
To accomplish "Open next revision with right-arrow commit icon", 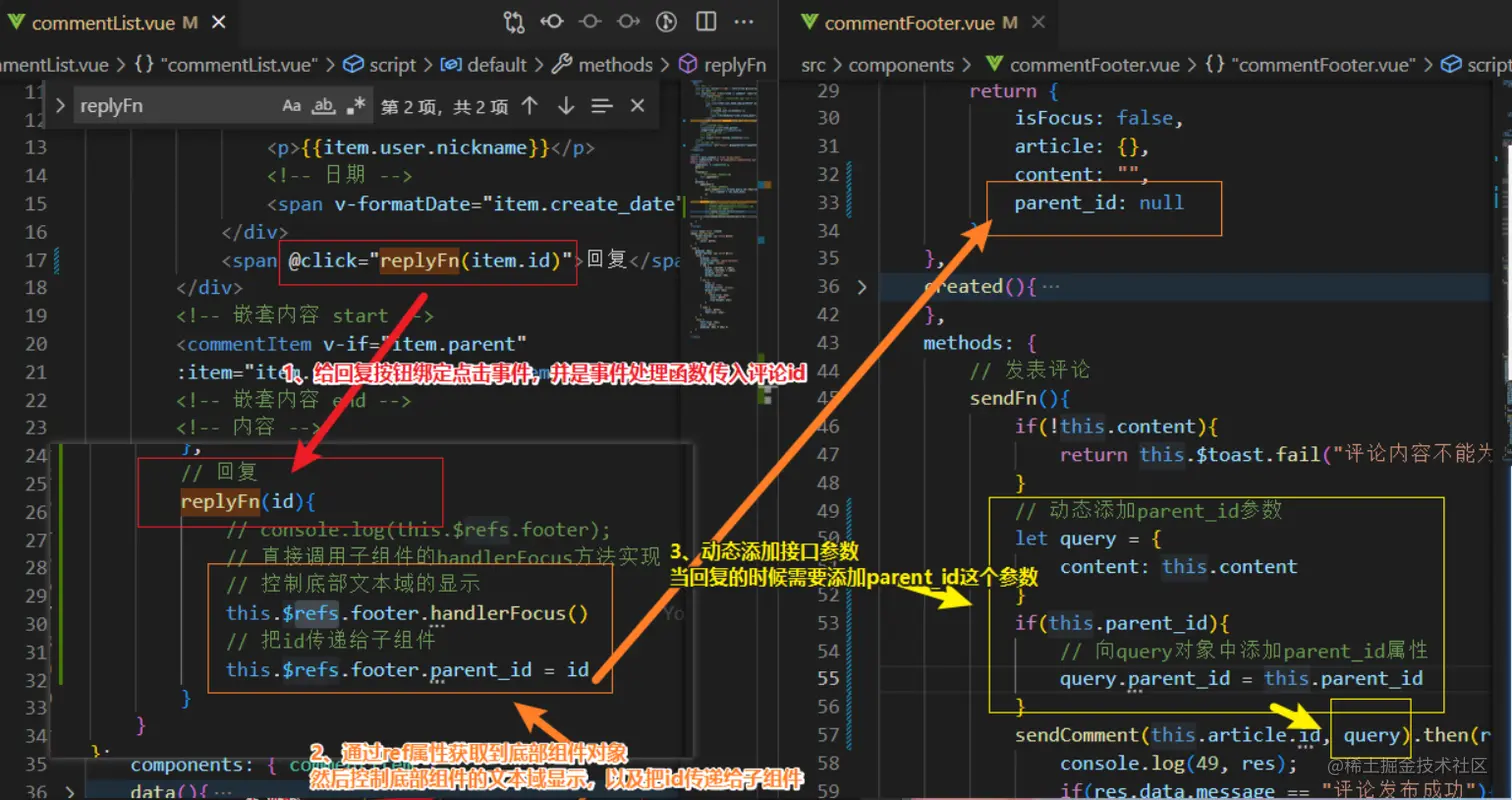I will click(x=628, y=22).
